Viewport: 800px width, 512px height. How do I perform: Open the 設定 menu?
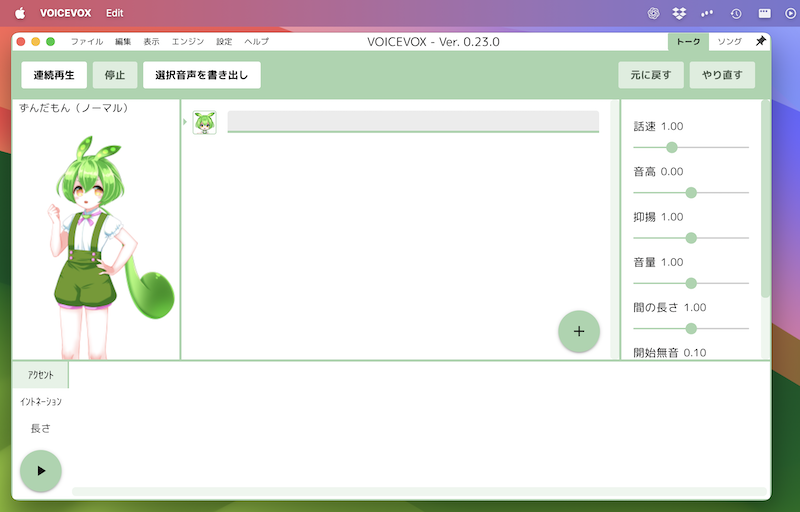[224, 42]
